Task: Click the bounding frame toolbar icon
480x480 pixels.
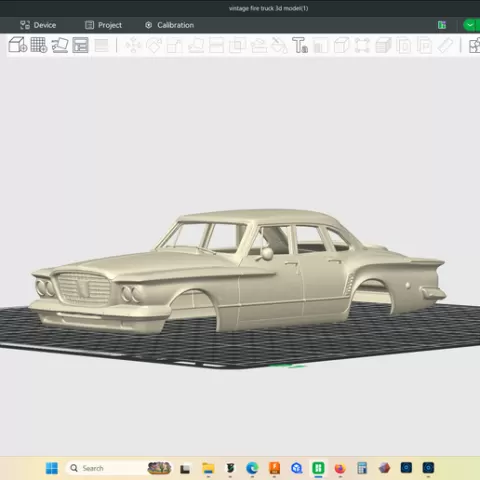Action: click(362, 45)
